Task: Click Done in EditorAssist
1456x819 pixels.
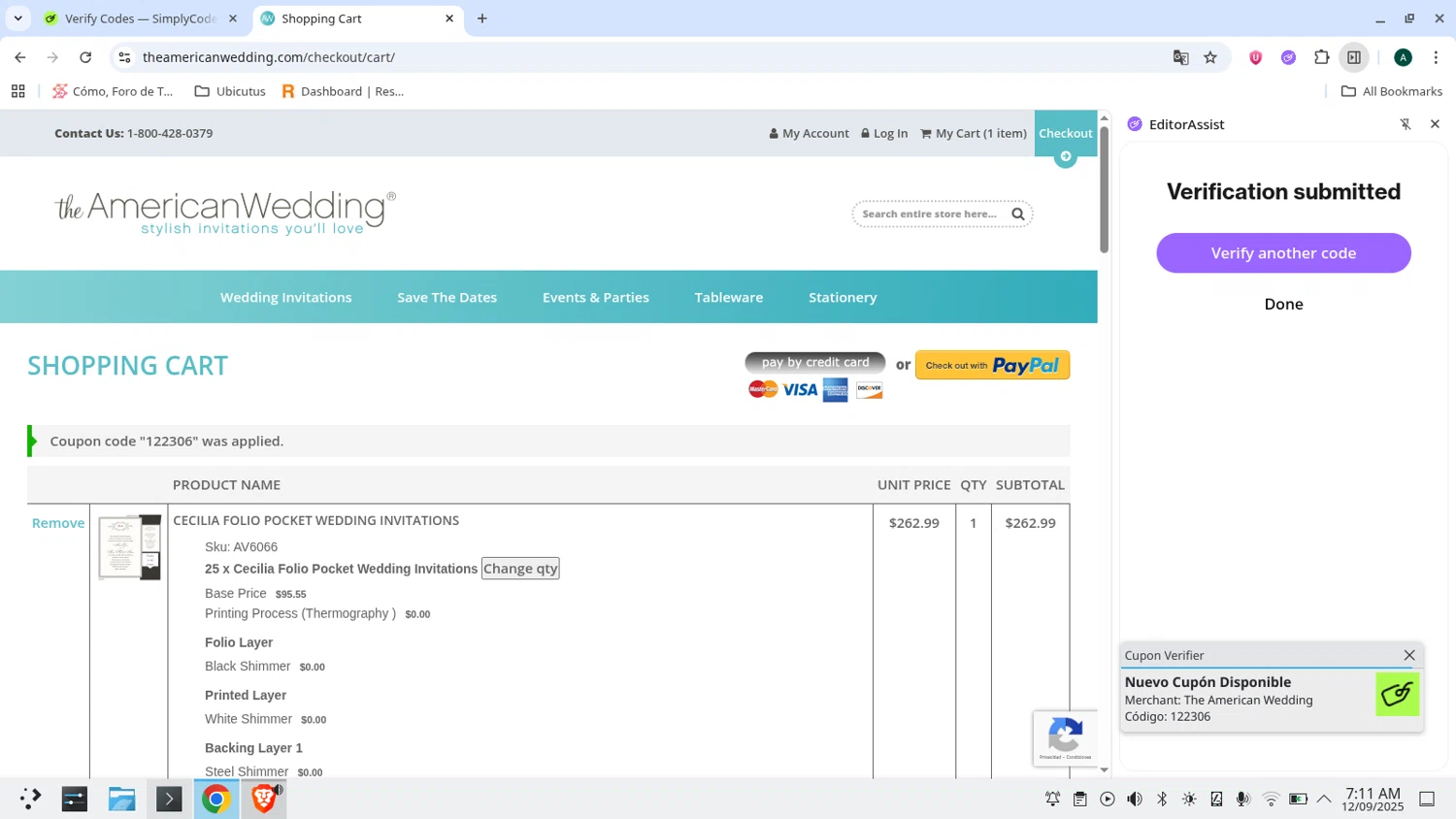Action: click(x=1283, y=304)
